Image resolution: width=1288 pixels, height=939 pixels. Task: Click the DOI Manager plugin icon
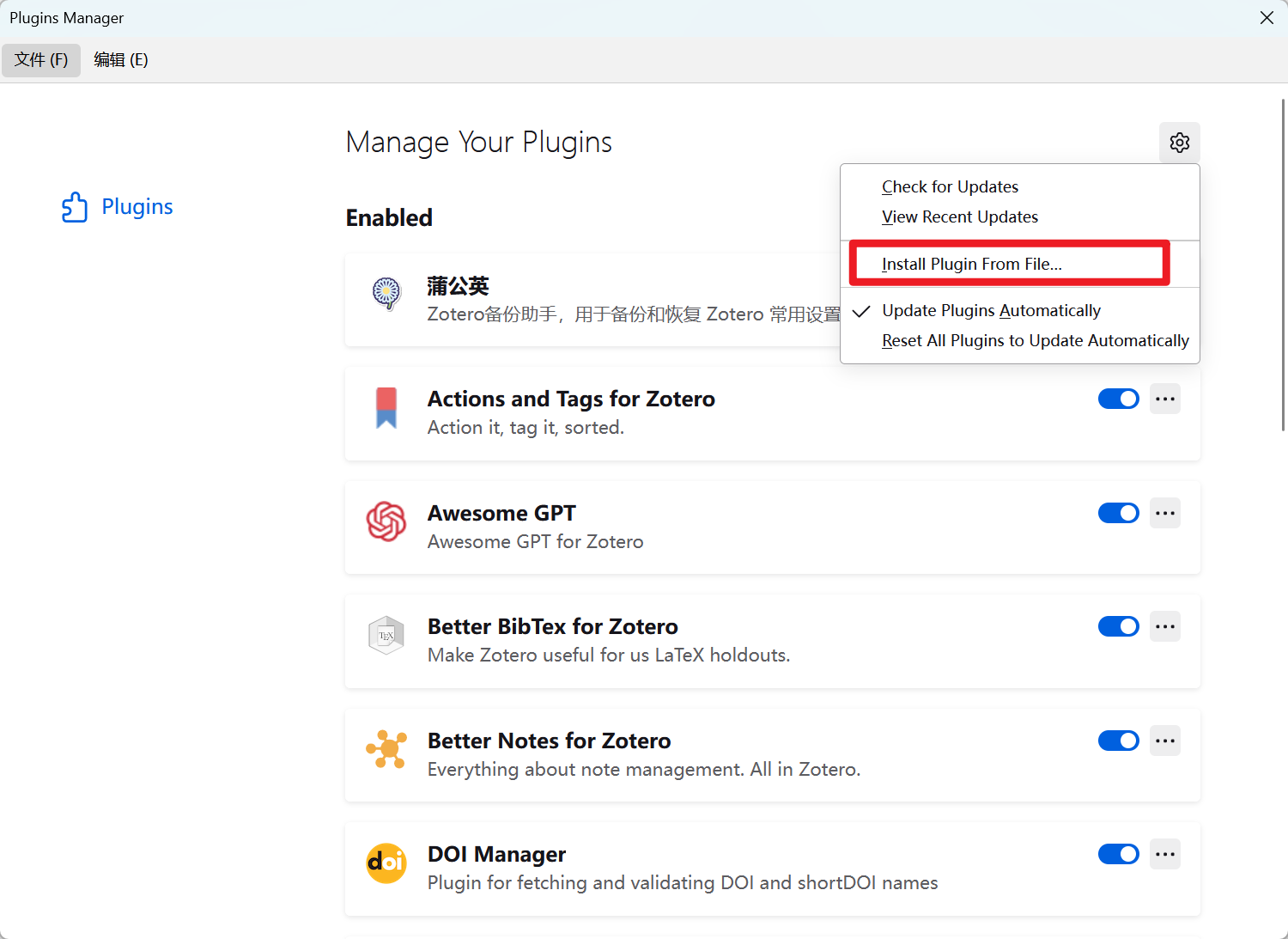pos(386,863)
